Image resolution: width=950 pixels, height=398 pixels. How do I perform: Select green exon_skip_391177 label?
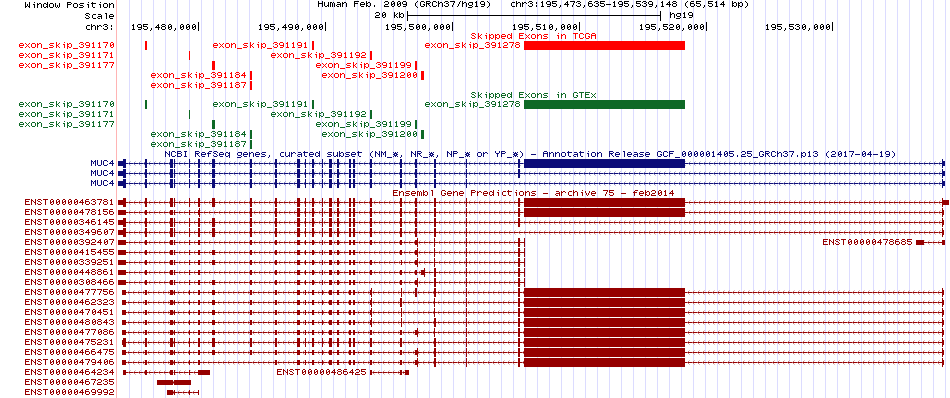(x=67, y=124)
